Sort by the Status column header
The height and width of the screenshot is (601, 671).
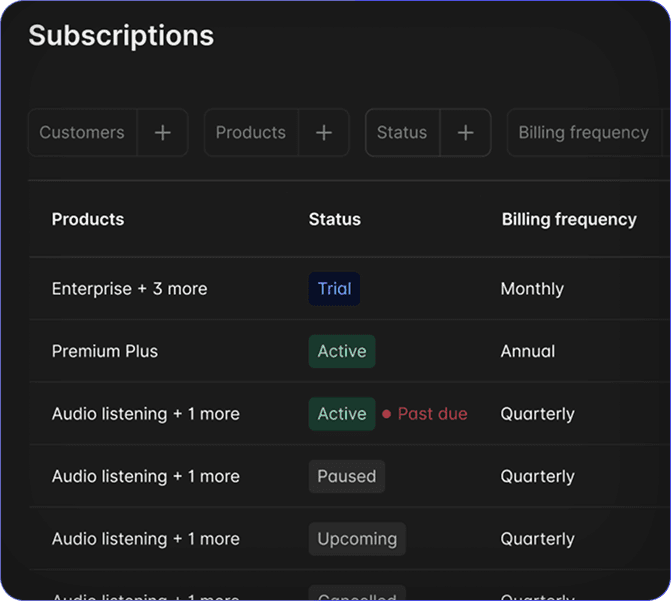point(335,219)
